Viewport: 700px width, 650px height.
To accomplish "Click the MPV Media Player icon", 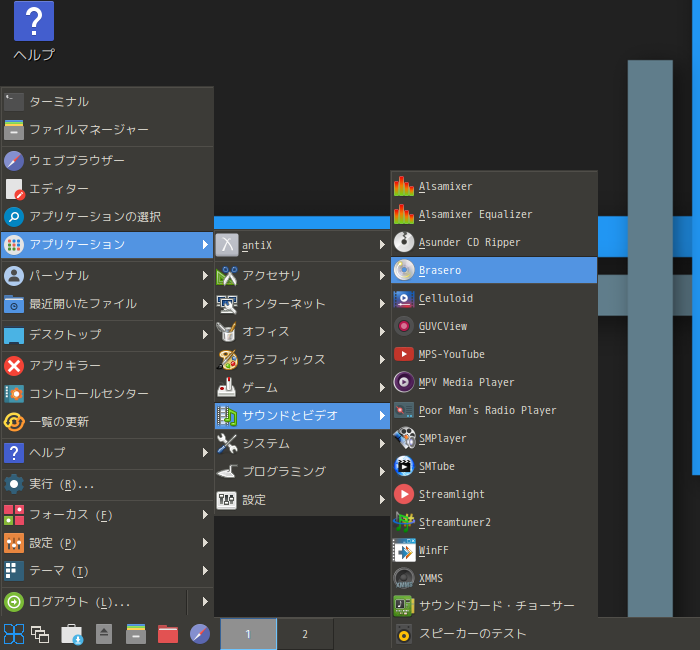I will tap(404, 383).
